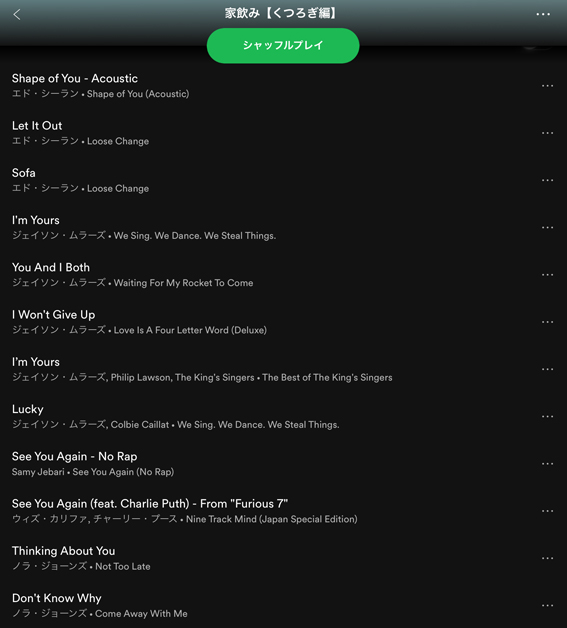This screenshot has height=628, width=567.
Task: Open more options for Shape of You - Acoustic
Action: click(547, 86)
